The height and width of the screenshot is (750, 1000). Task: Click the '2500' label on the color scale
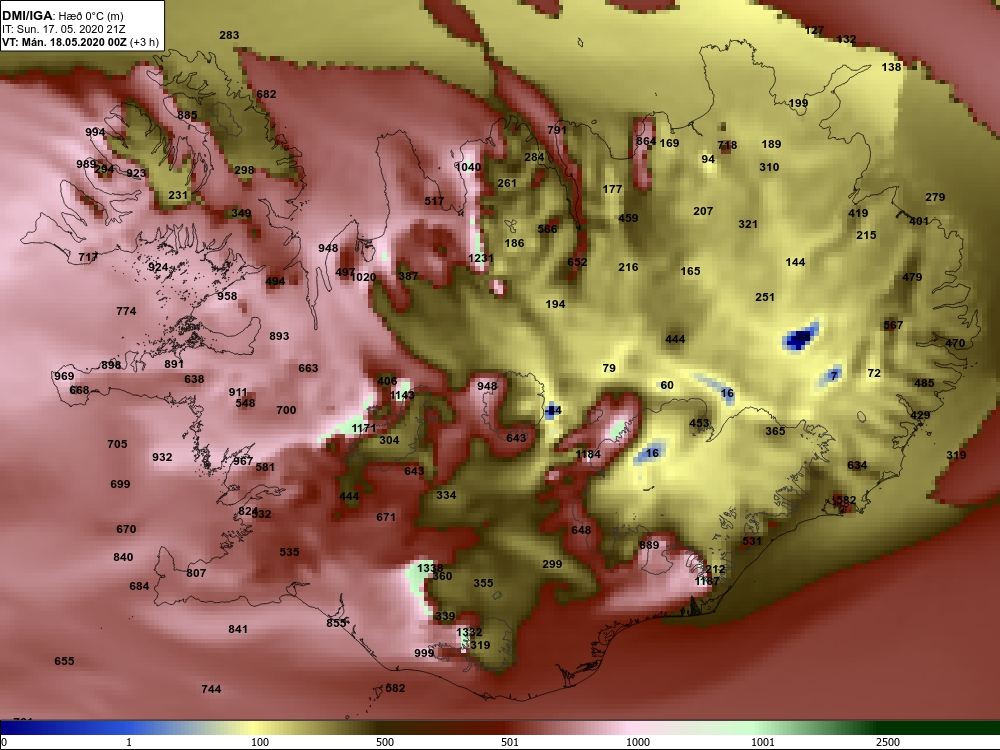coord(887,742)
